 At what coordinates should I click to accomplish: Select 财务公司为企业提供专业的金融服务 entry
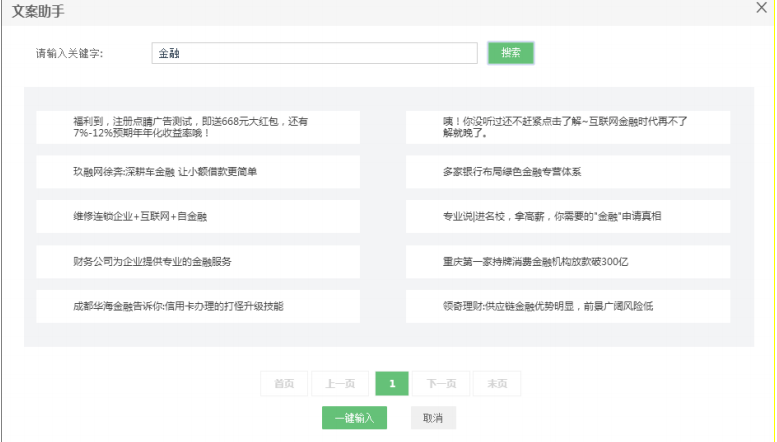[x=198, y=261]
